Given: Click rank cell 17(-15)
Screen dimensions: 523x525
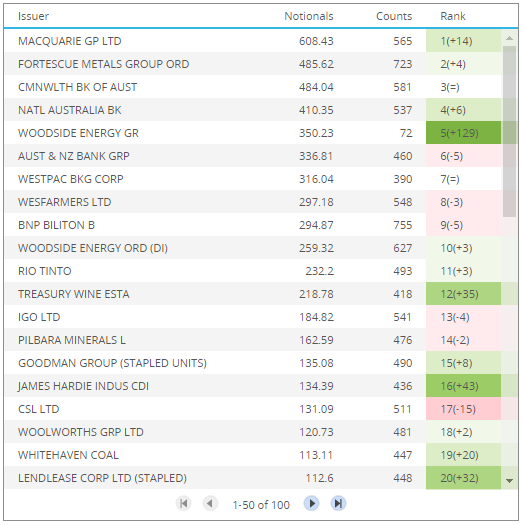Looking at the screenshot, I should pos(463,409).
